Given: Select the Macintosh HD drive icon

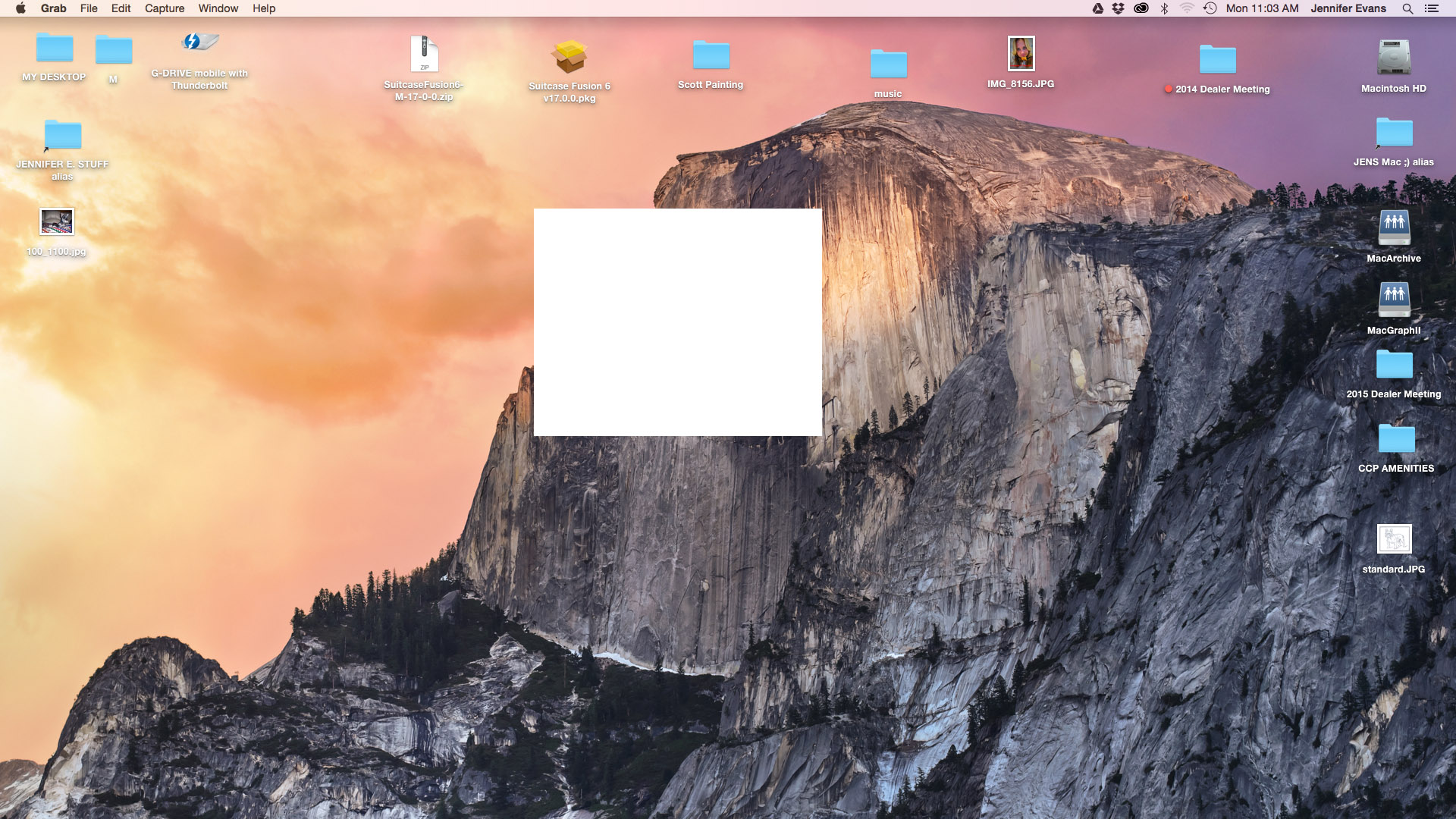Looking at the screenshot, I should click(1393, 58).
